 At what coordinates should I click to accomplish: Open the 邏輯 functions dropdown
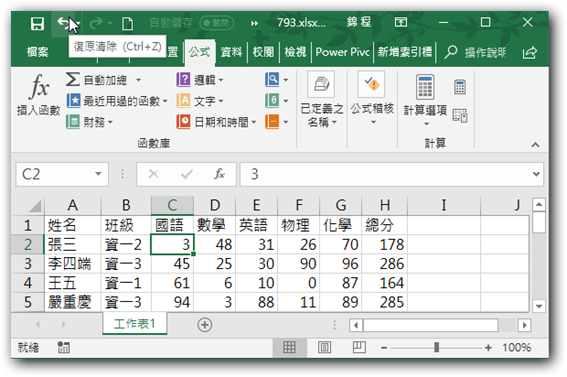click(200, 80)
